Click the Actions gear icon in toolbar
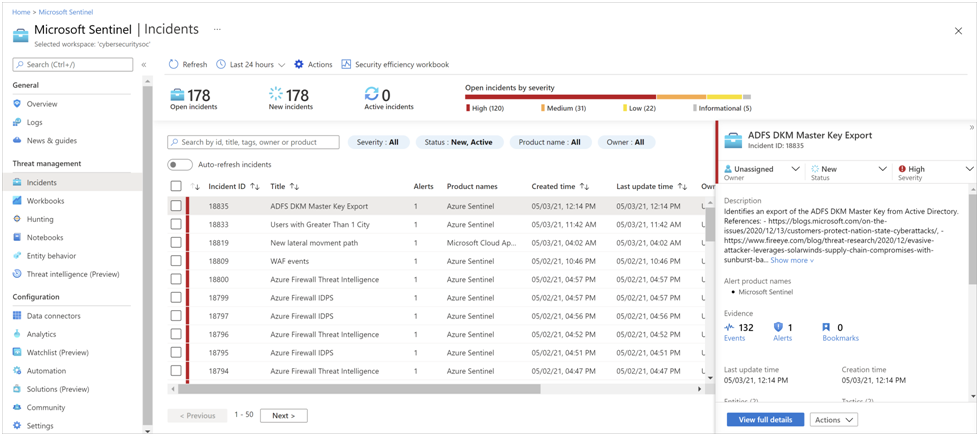The height and width of the screenshot is (436, 979). click(x=298, y=64)
